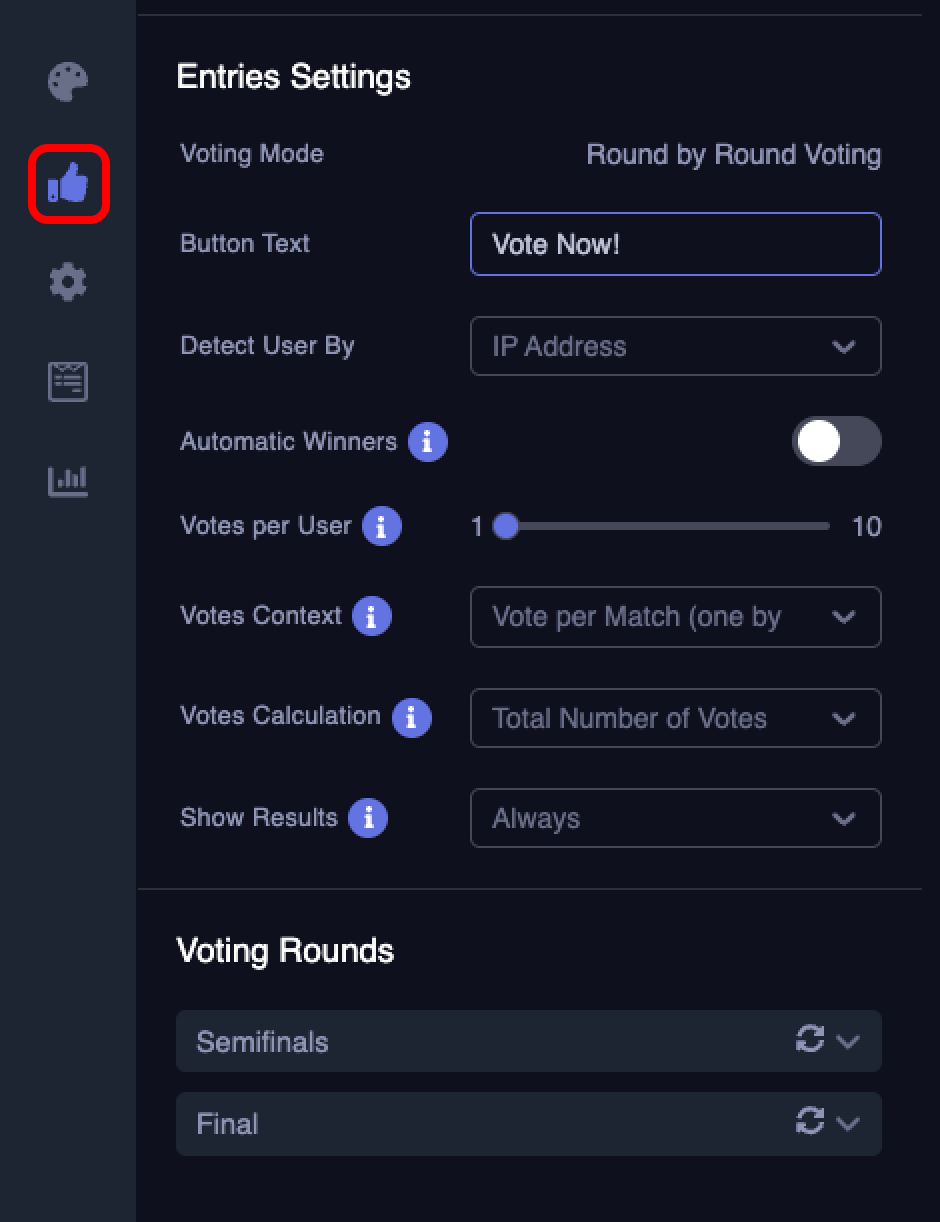Click the refresh icon on Semifinals round
Image resolution: width=940 pixels, height=1222 pixels.
(811, 1040)
